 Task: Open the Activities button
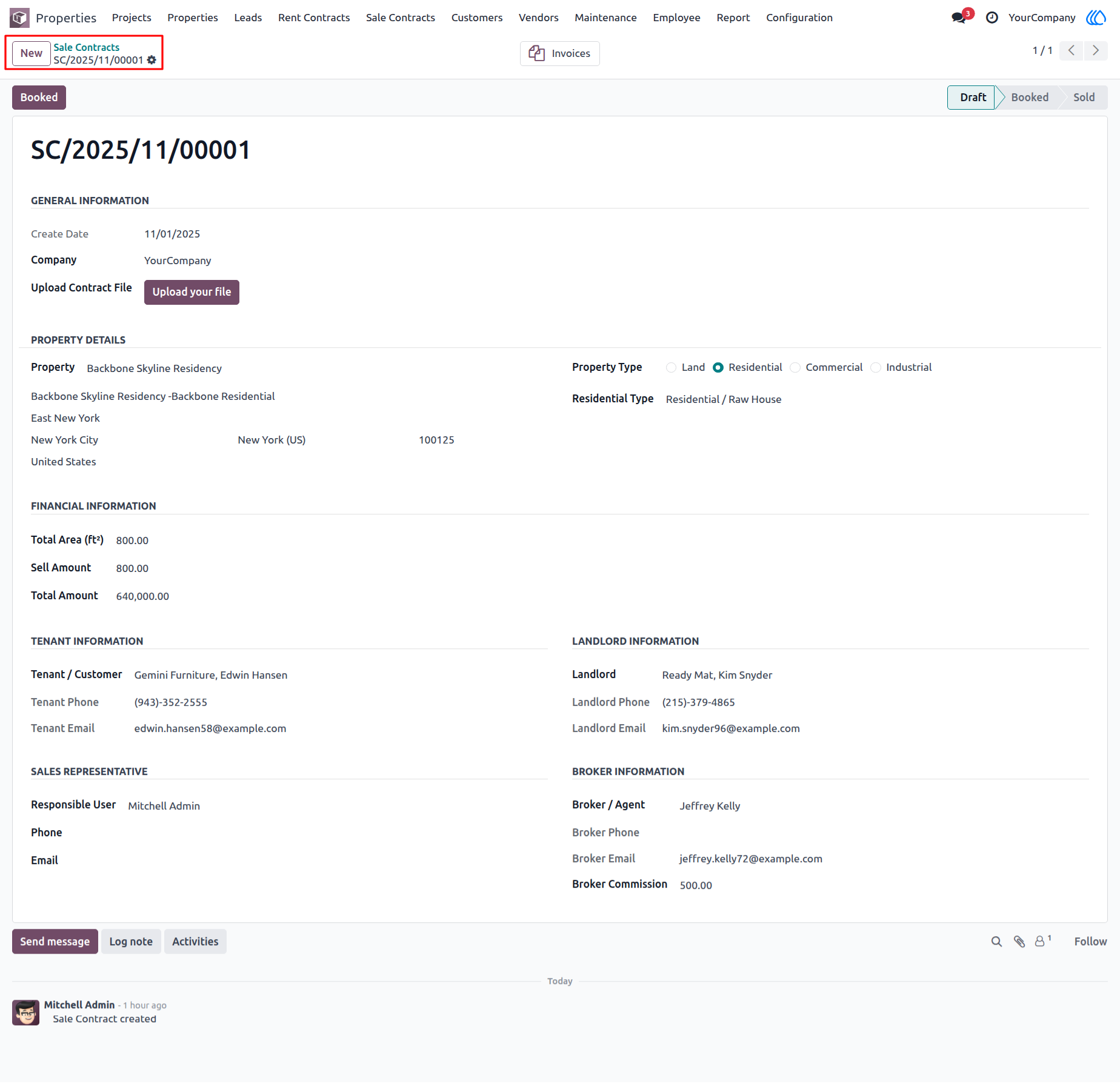coord(195,942)
